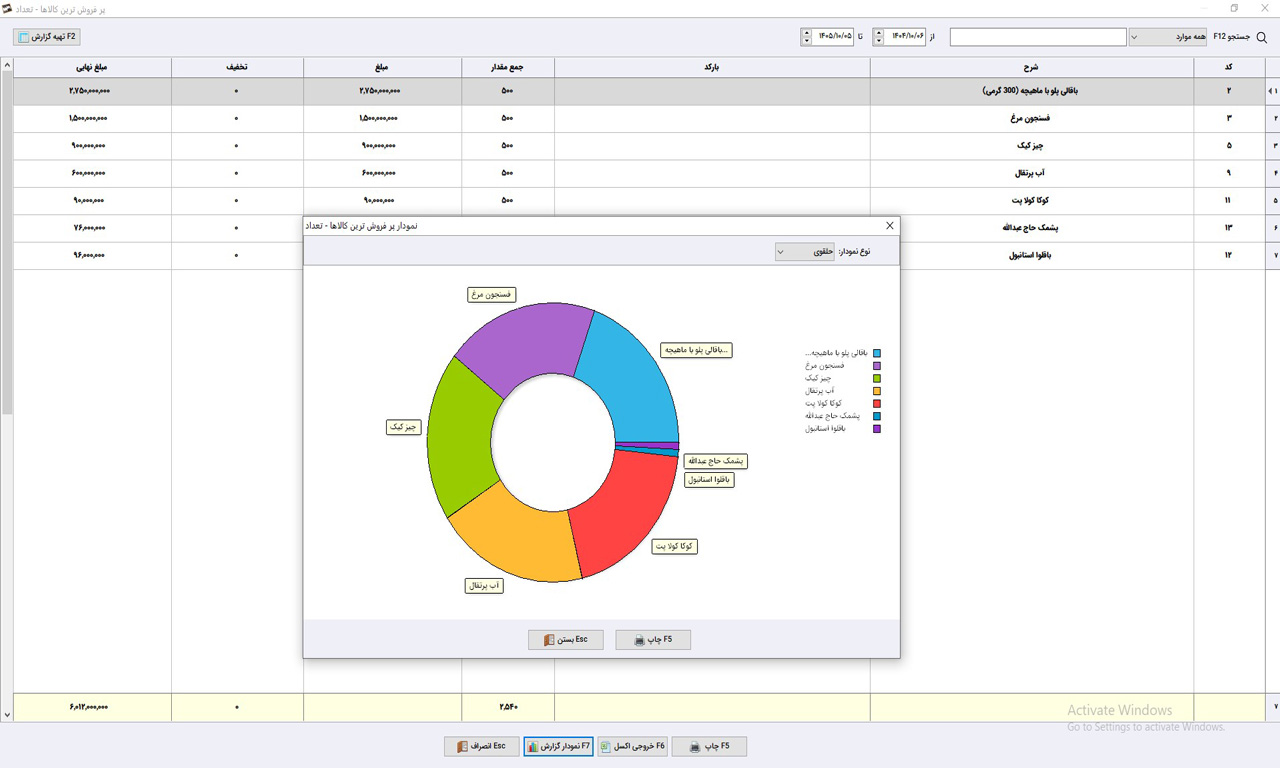Click the جمع مقدار column header
The width and height of the screenshot is (1280, 768).
[508, 68]
